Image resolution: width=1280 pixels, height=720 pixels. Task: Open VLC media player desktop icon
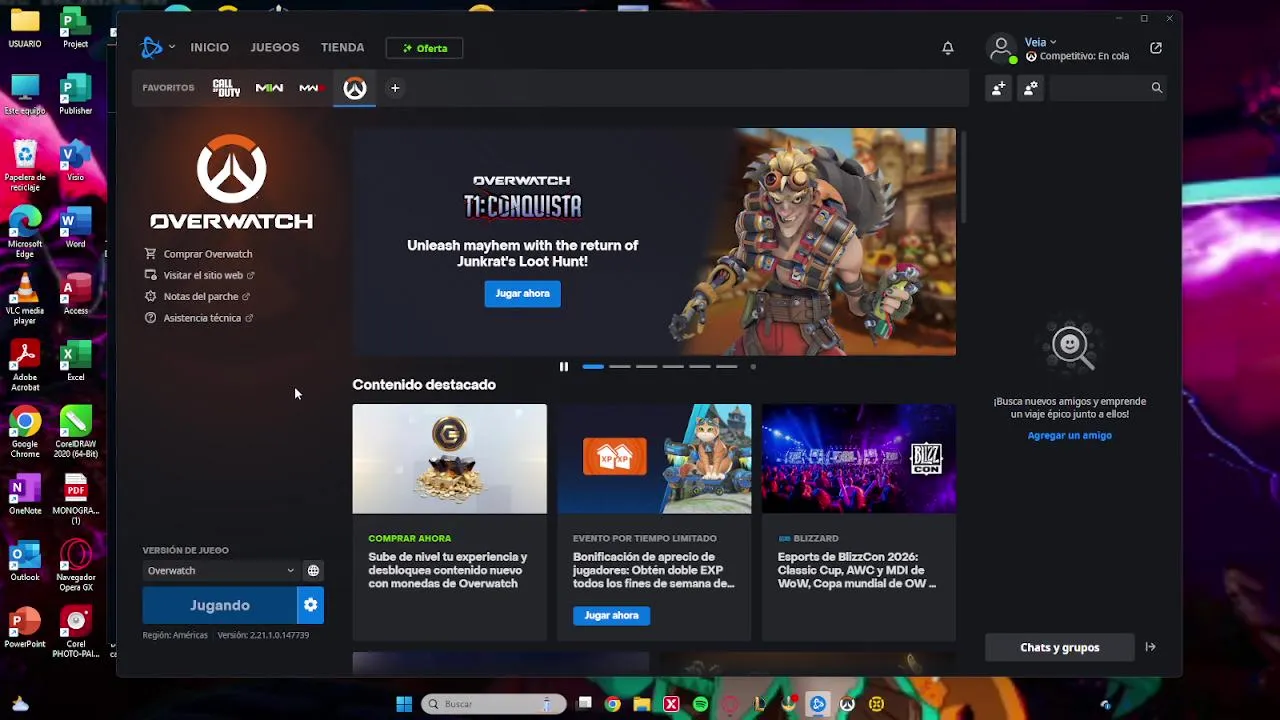(x=25, y=299)
